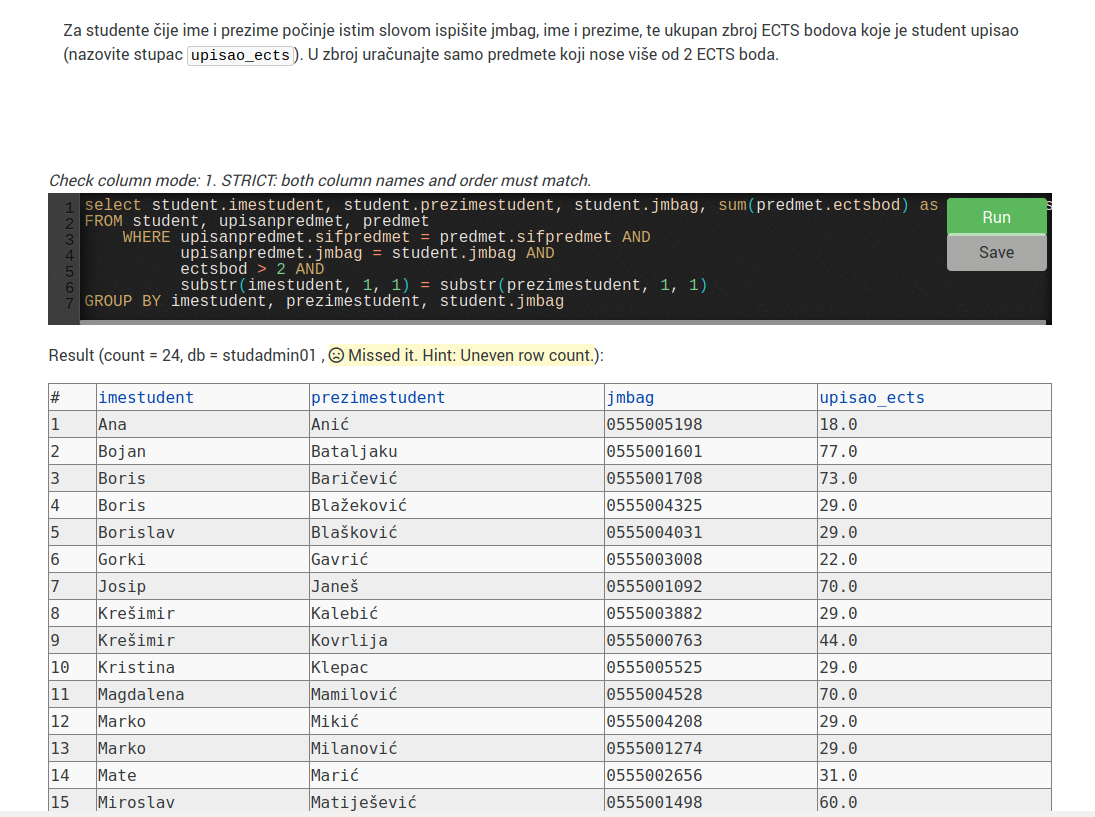Click the cell 'Borislav'
This screenshot has height=817, width=1095.
point(203,533)
